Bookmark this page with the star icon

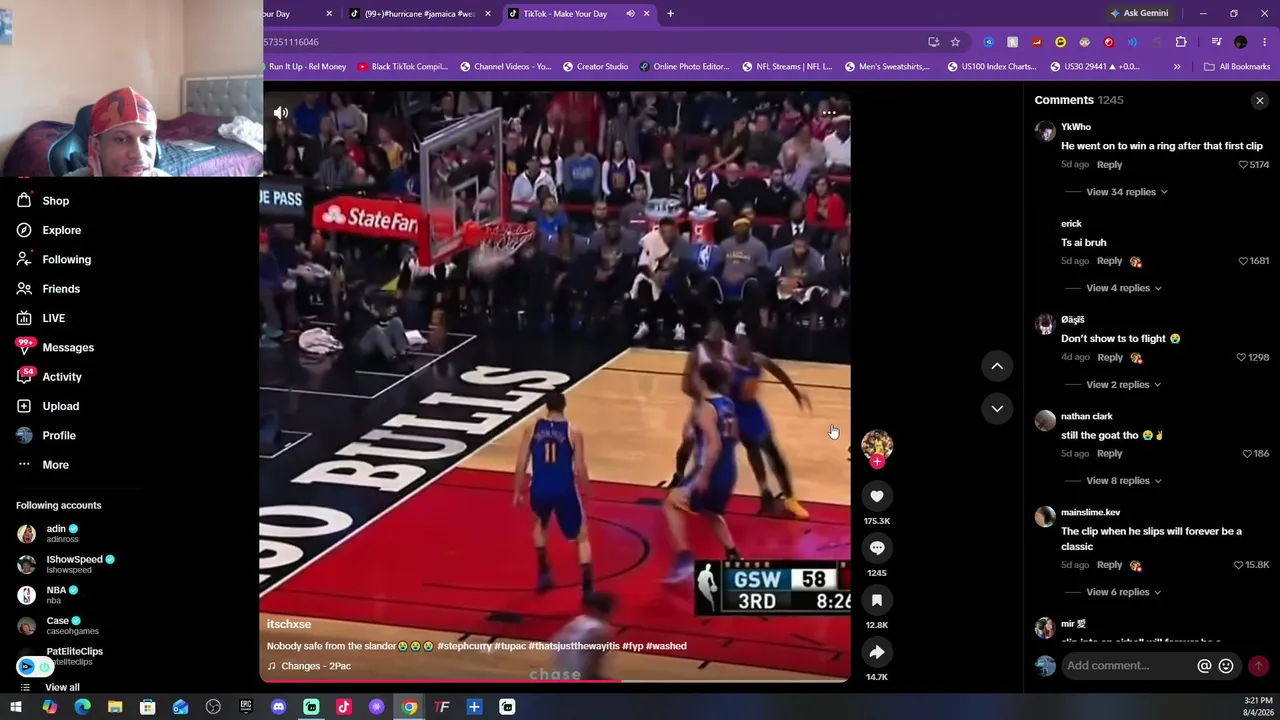[955, 42]
